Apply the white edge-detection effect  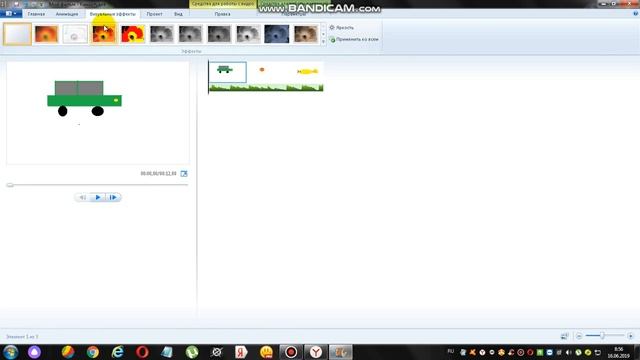coord(75,34)
